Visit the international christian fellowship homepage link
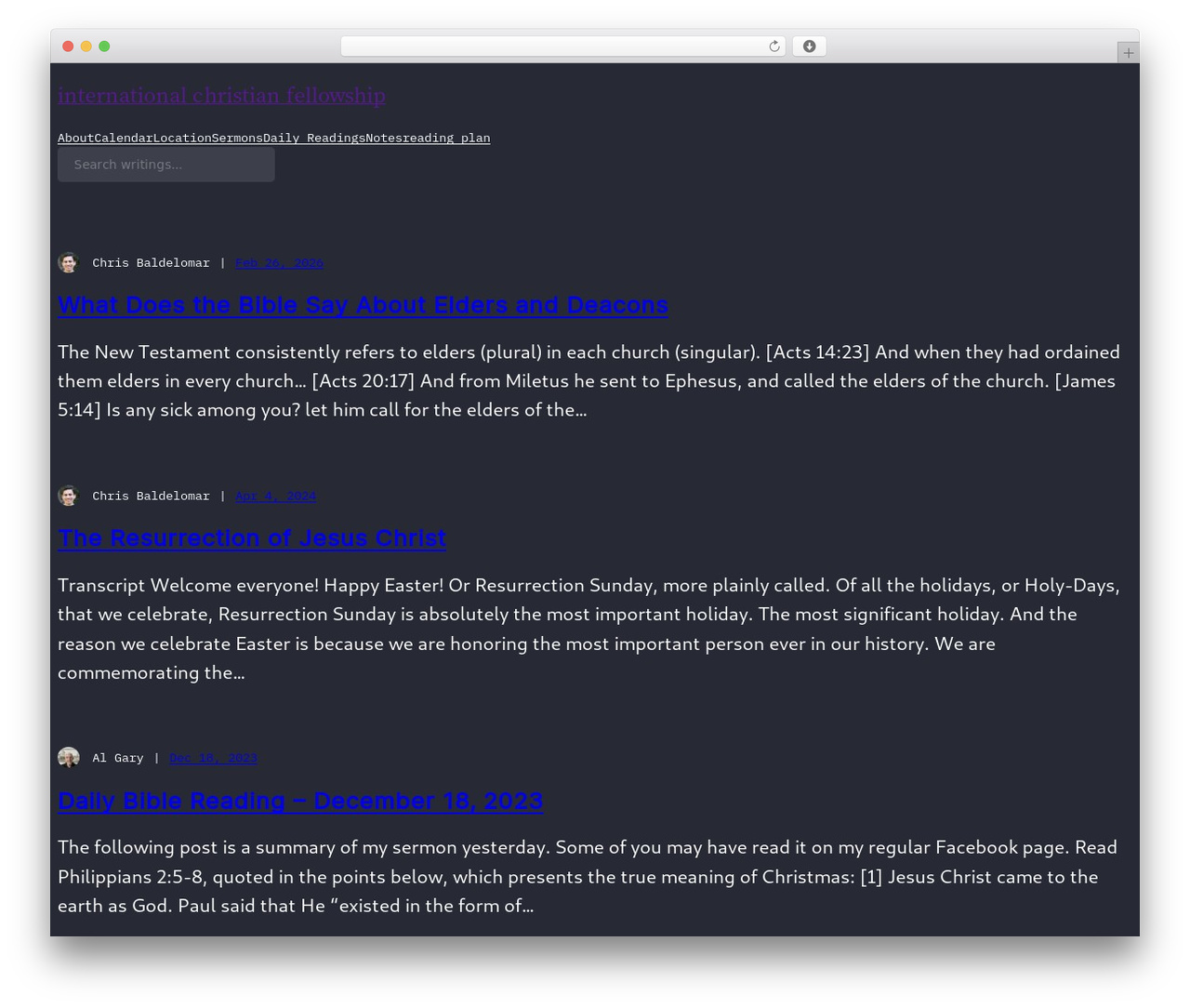This screenshot has height=1008, width=1190. coord(221,96)
